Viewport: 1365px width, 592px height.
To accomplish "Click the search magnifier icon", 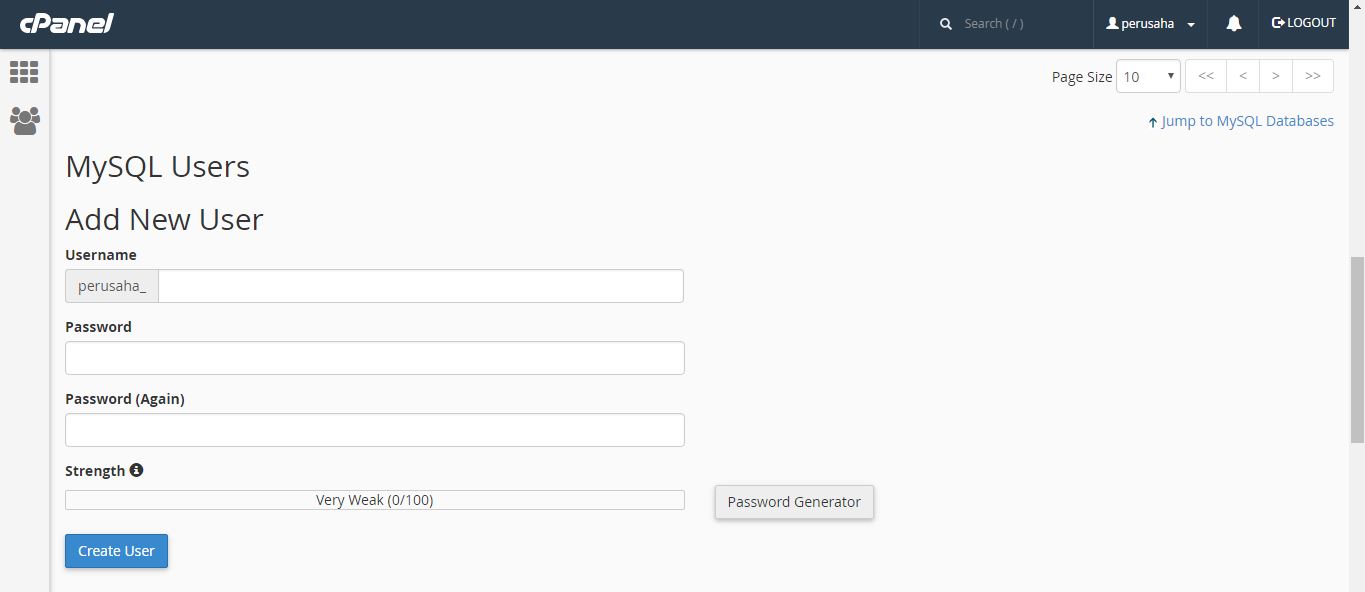I will [946, 24].
